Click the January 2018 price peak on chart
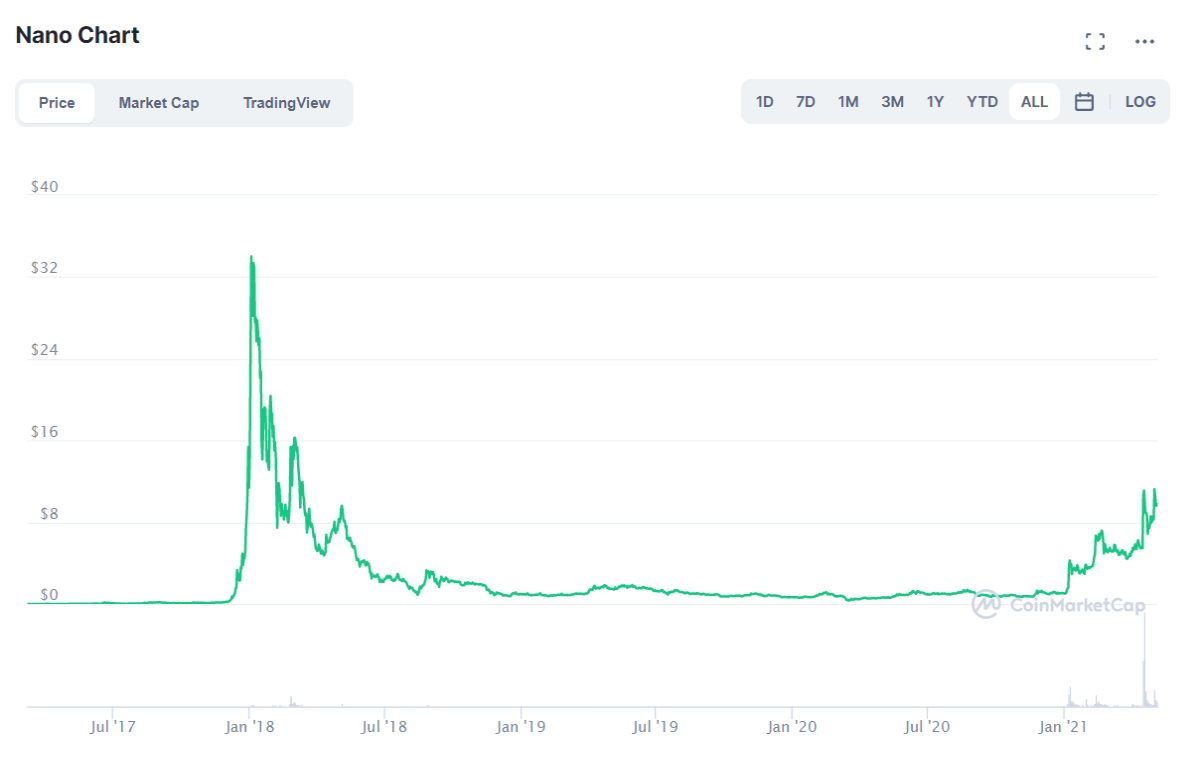This screenshot has height=760, width=1200. tap(251, 258)
